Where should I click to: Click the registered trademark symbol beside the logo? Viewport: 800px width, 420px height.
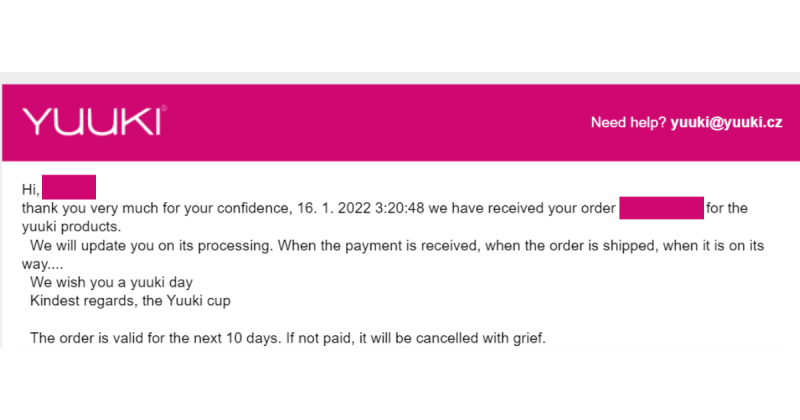165,108
